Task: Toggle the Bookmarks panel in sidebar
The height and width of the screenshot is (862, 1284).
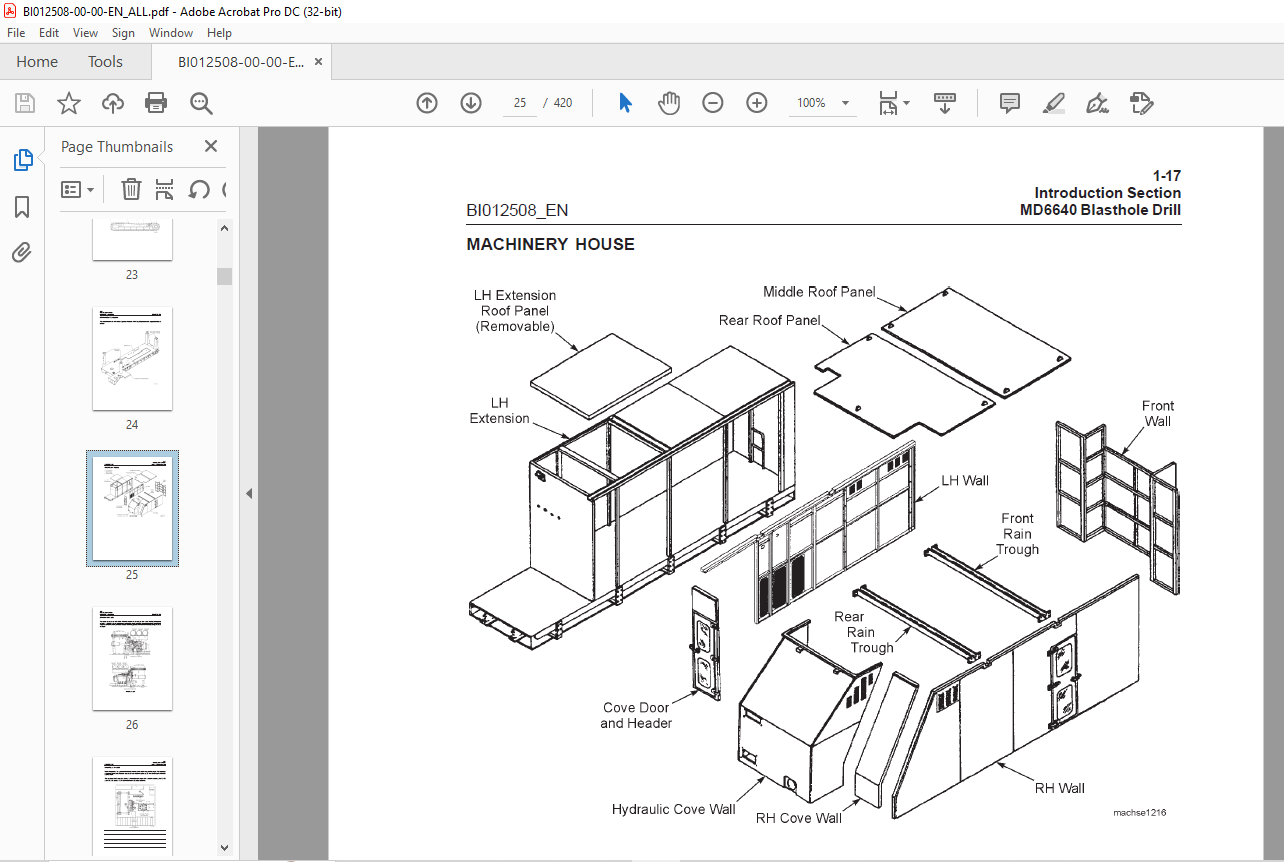Action: point(22,207)
